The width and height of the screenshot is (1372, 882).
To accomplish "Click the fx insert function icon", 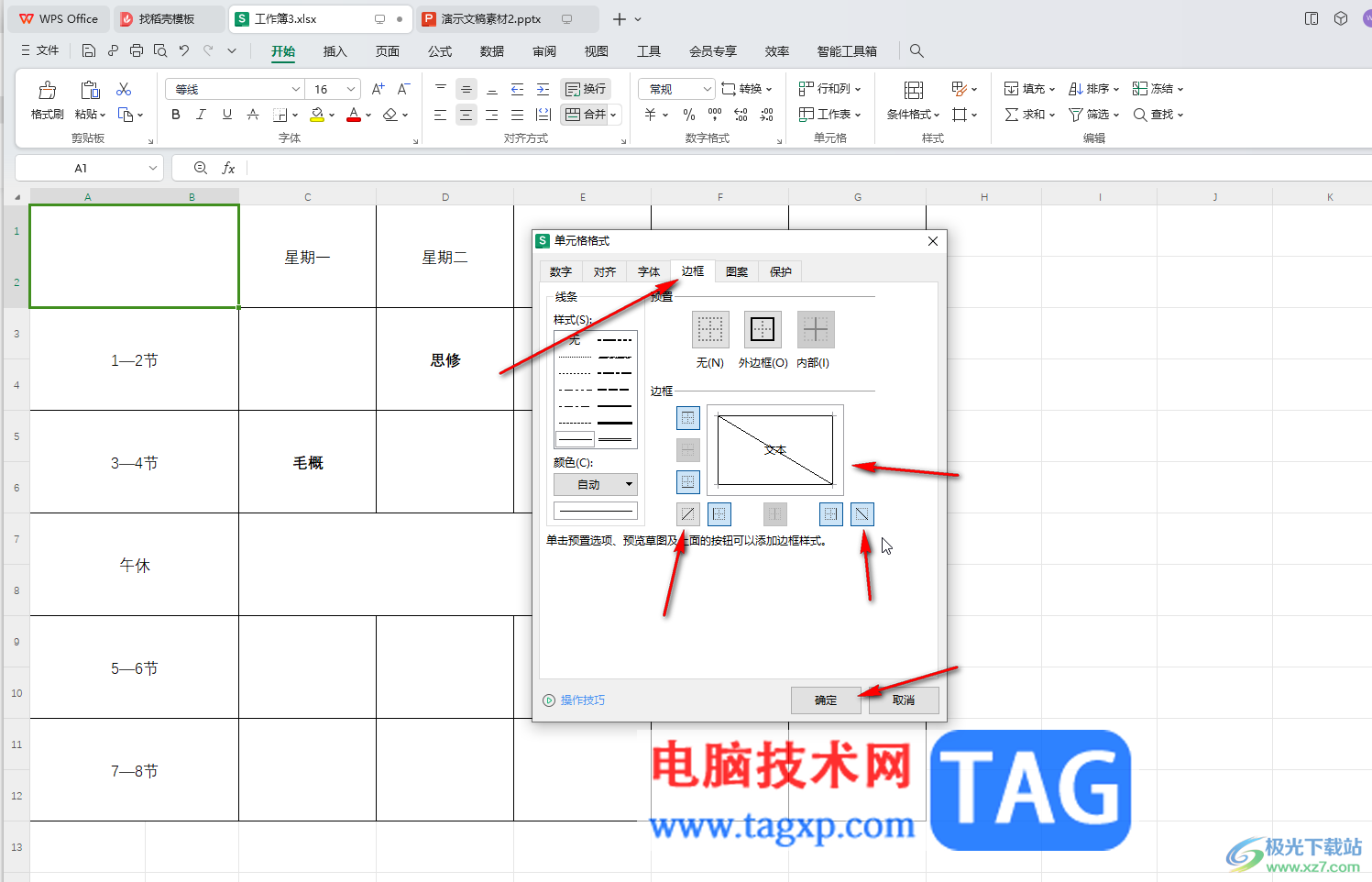I will point(229,168).
